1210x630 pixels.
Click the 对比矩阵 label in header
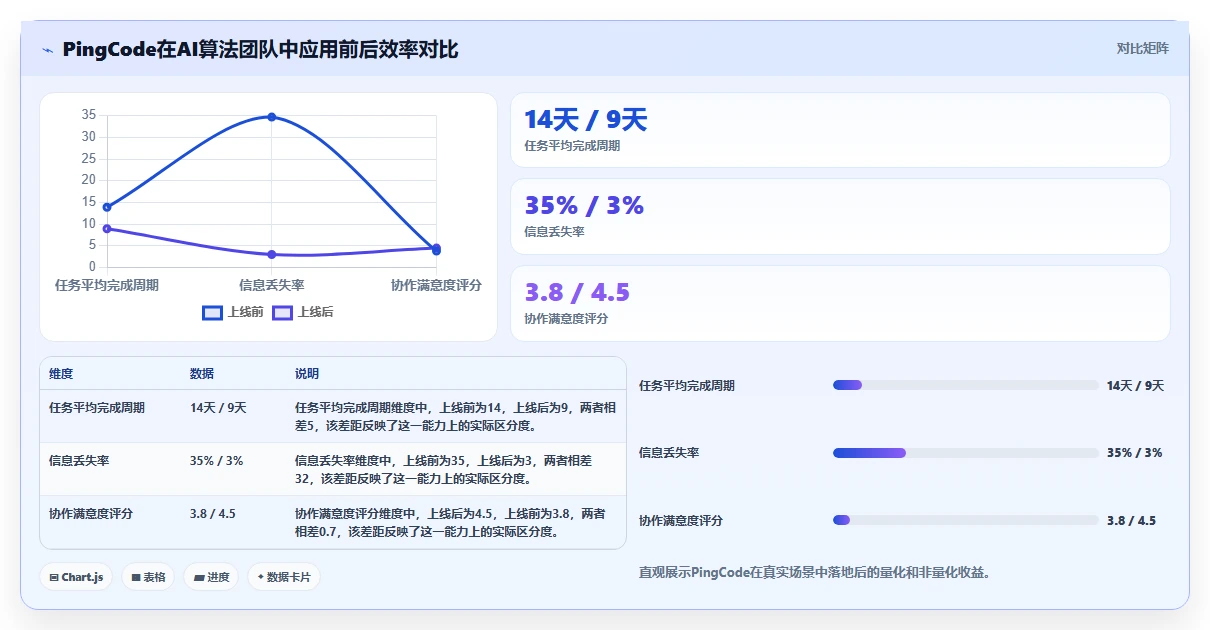(x=1143, y=48)
